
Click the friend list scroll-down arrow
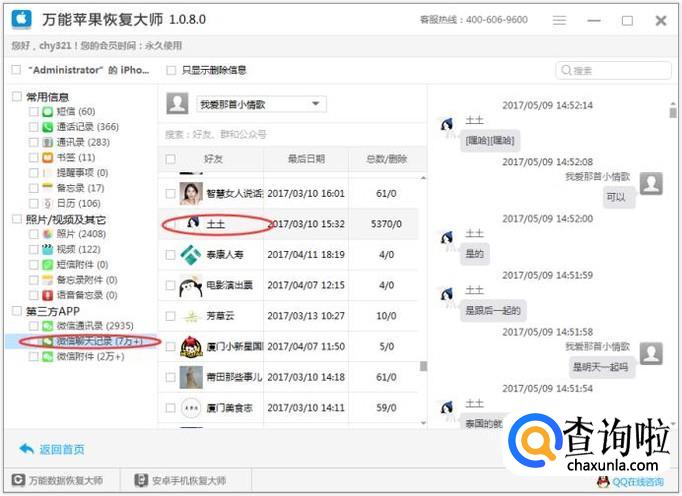coord(423,423)
